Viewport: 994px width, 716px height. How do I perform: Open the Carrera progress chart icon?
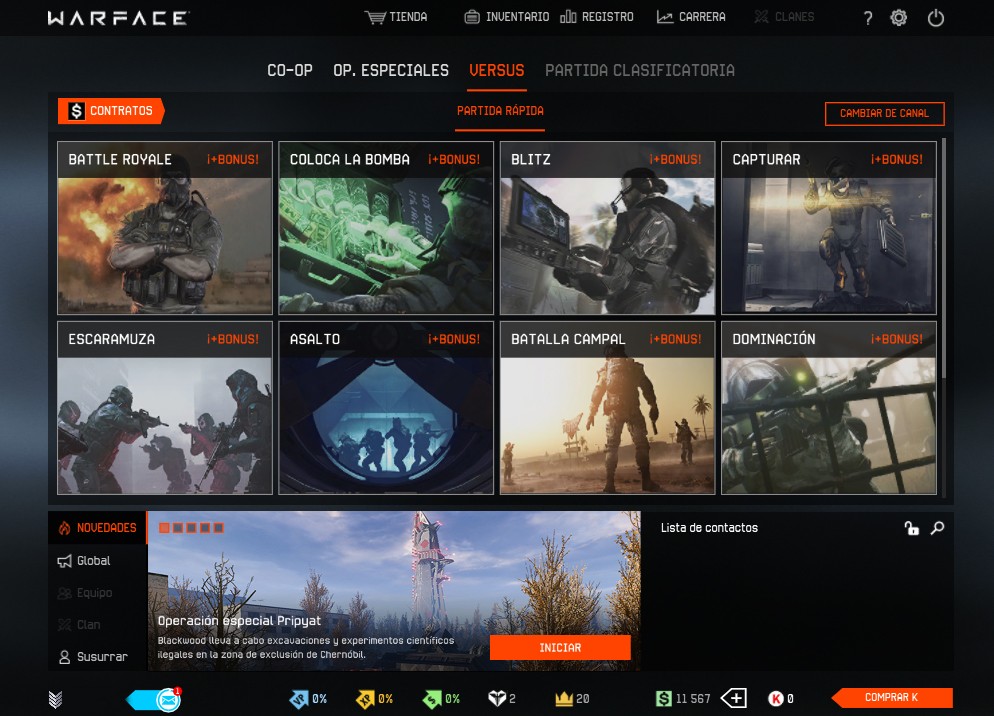(x=665, y=17)
